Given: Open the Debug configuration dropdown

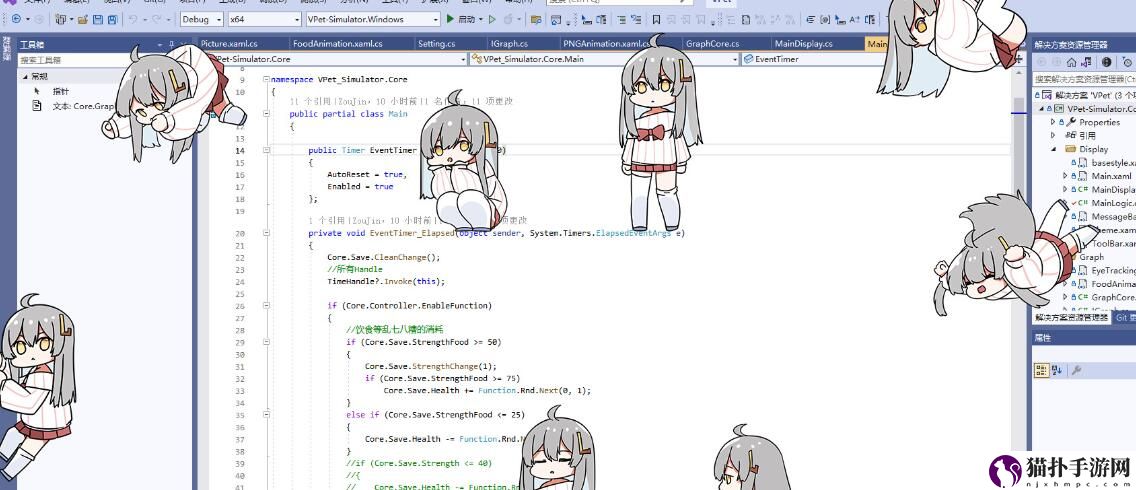Looking at the screenshot, I should tap(201, 19).
